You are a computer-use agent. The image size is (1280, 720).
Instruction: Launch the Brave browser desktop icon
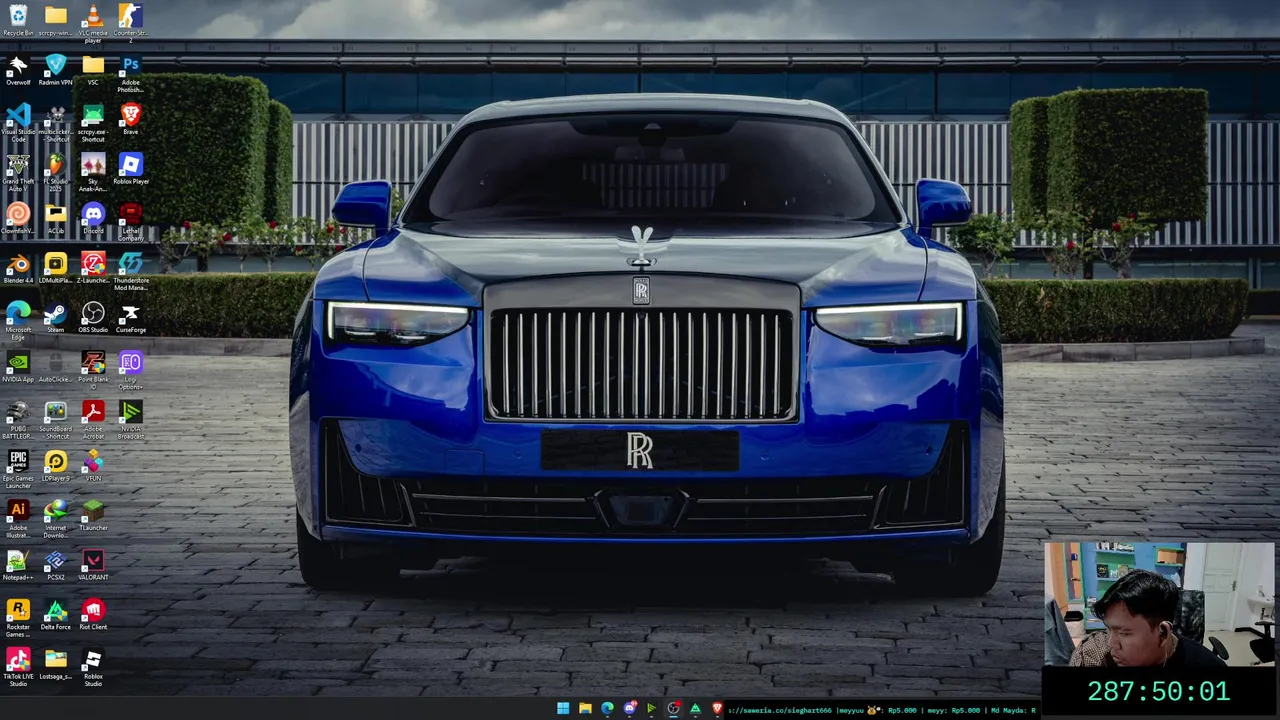pos(130,118)
